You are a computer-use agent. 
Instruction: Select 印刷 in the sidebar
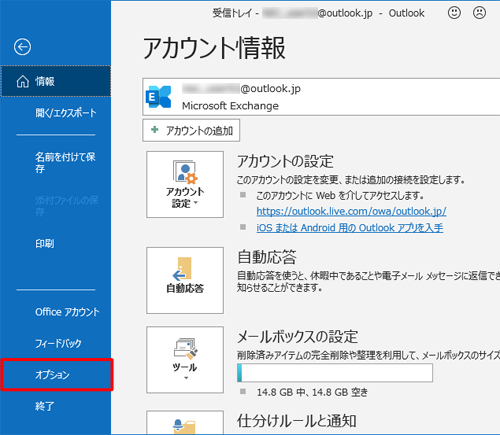coord(45,243)
